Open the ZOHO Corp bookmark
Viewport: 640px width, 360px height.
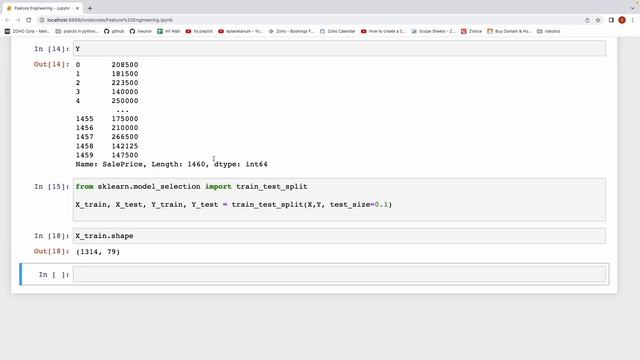click(x=27, y=31)
